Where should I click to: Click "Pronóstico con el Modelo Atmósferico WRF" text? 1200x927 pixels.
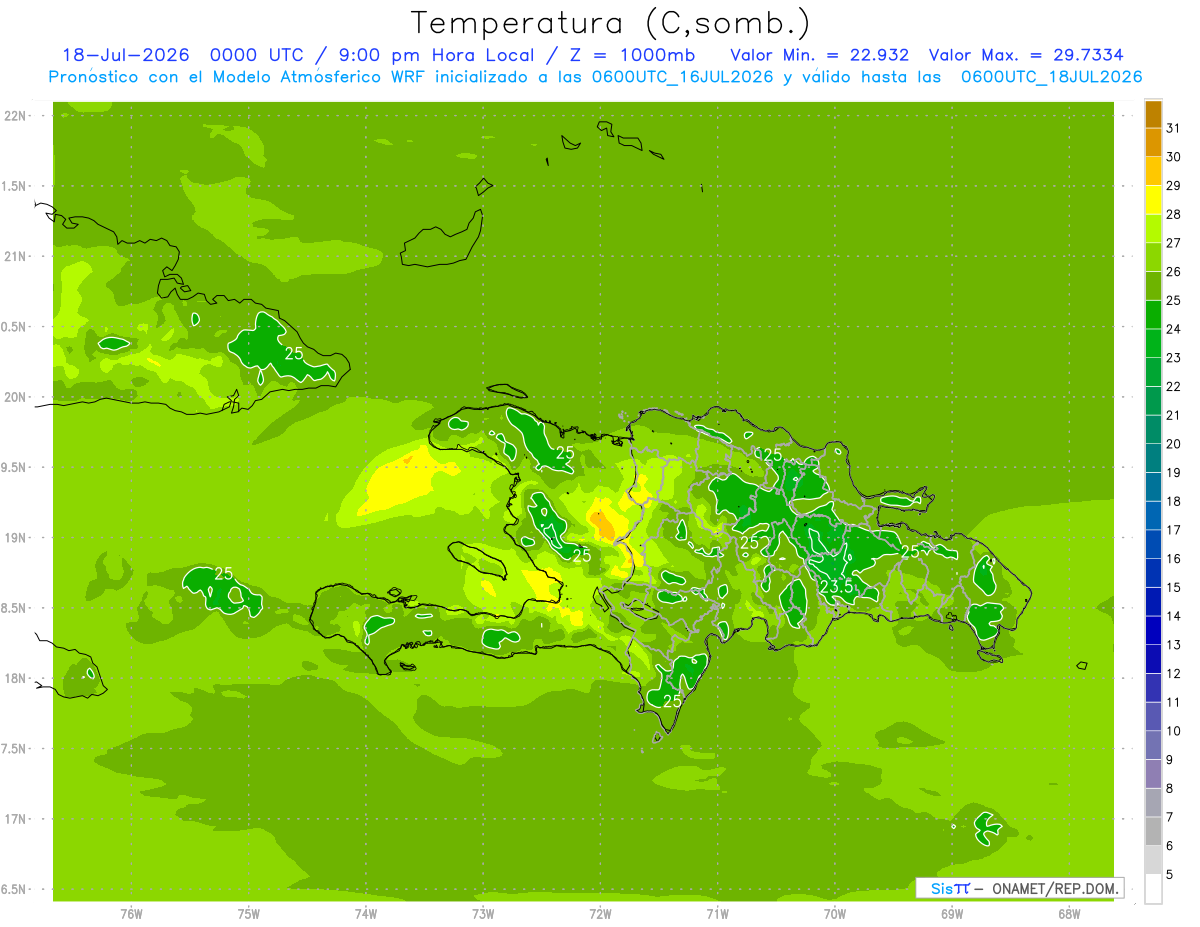coord(239,77)
